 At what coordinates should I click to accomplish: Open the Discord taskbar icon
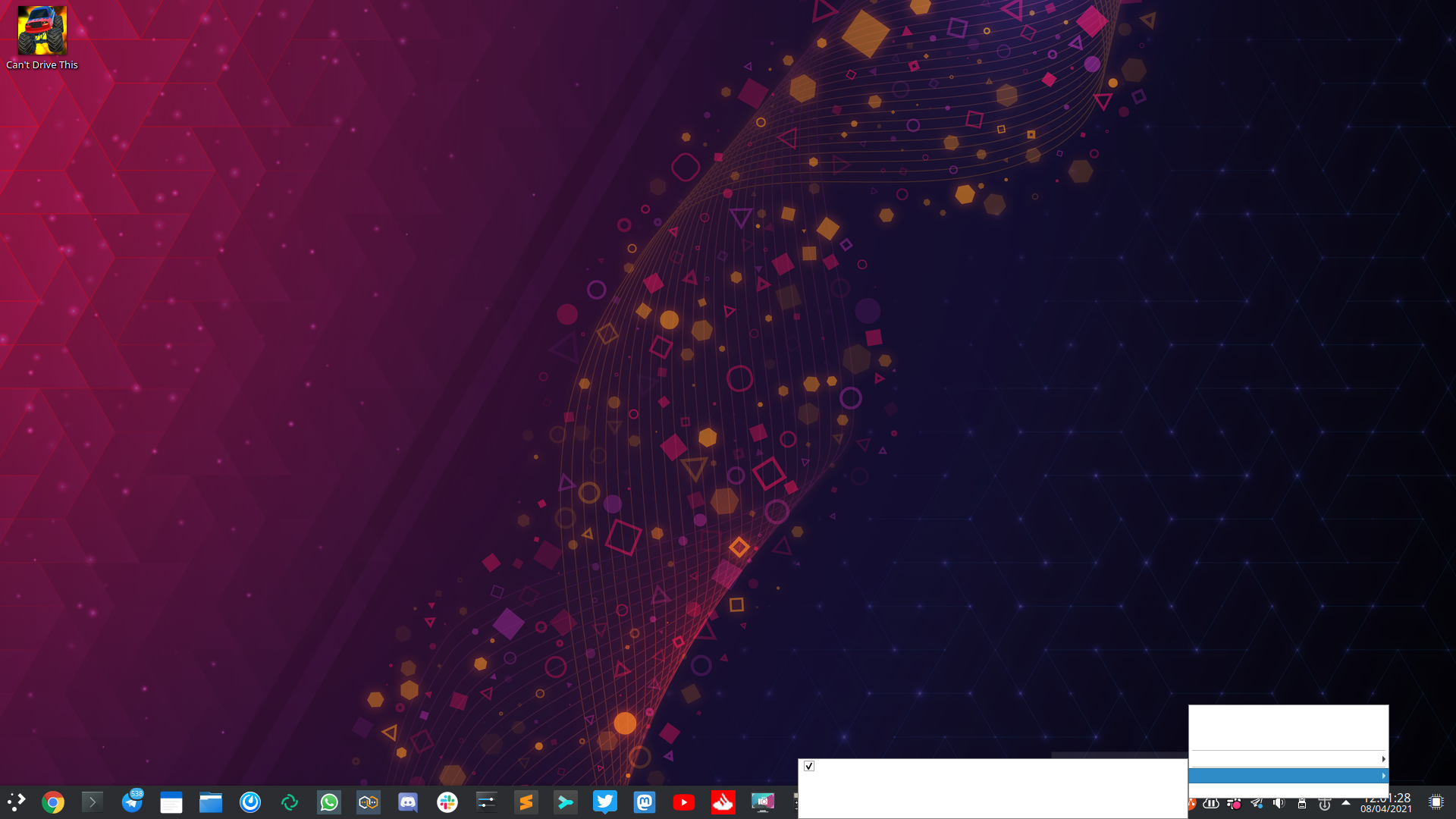pos(408,802)
